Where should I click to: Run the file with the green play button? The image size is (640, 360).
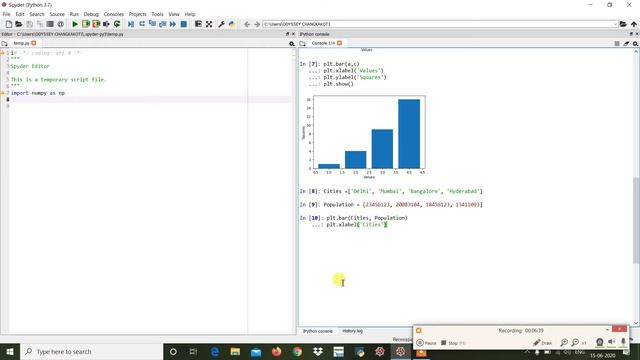[75, 24]
